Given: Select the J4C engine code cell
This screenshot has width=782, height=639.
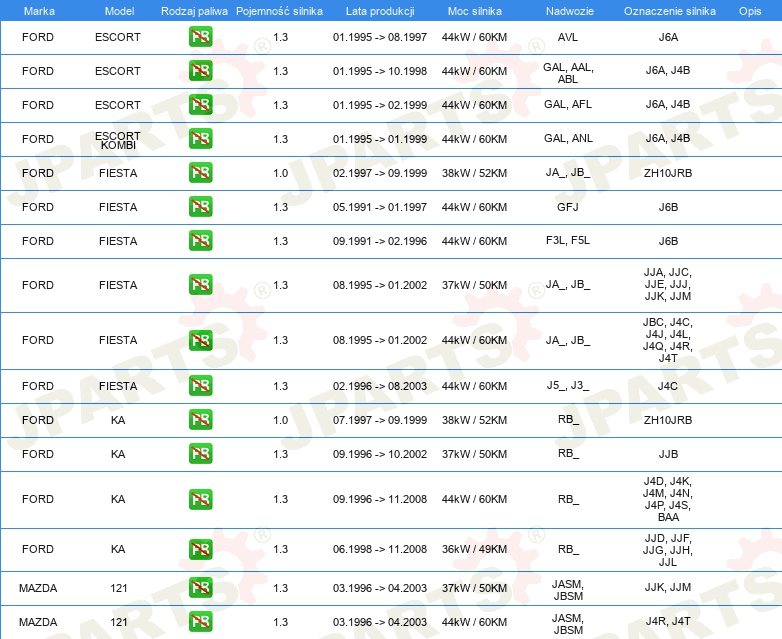Looking at the screenshot, I should click(x=668, y=386).
